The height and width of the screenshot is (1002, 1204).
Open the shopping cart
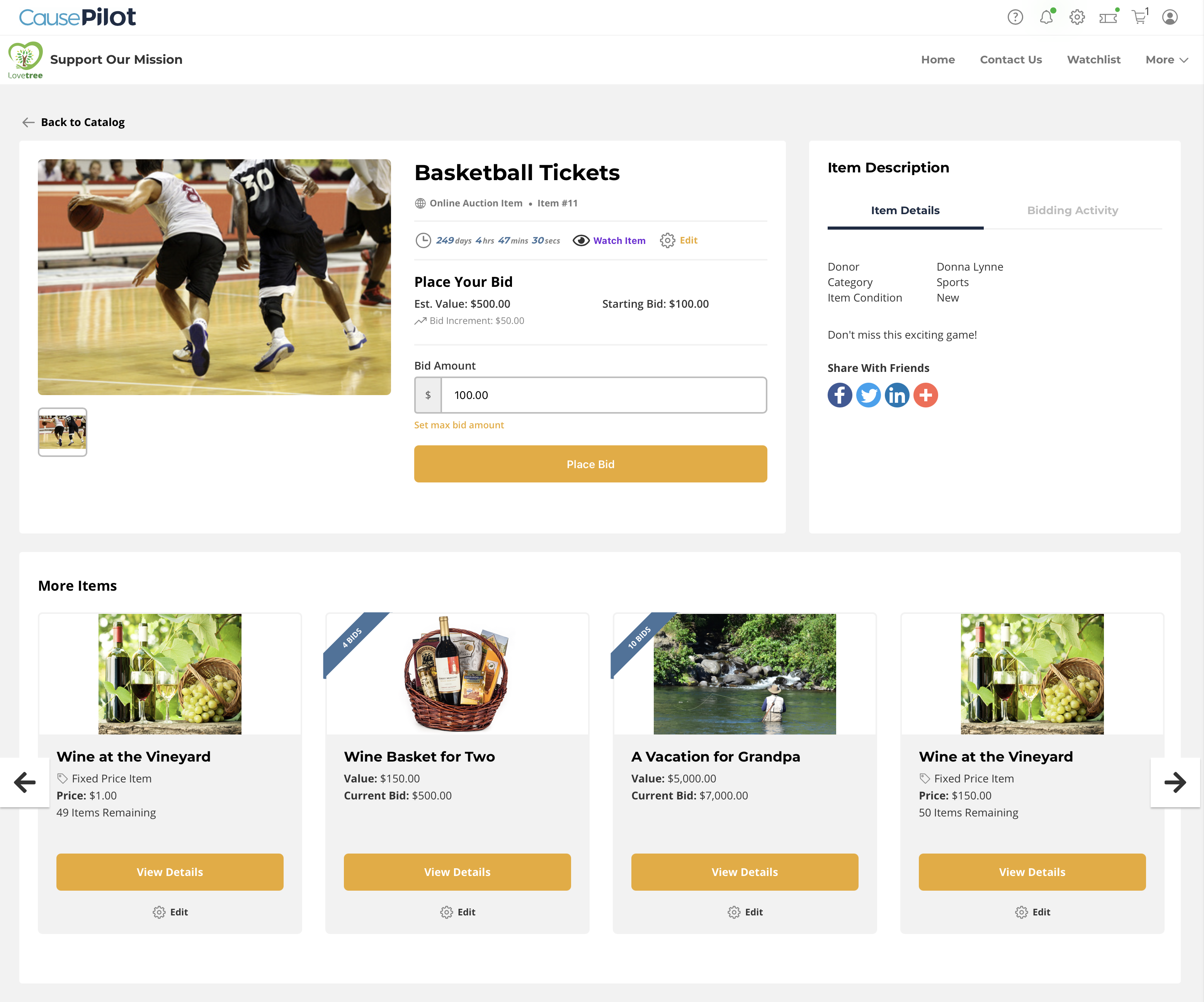tap(1140, 17)
